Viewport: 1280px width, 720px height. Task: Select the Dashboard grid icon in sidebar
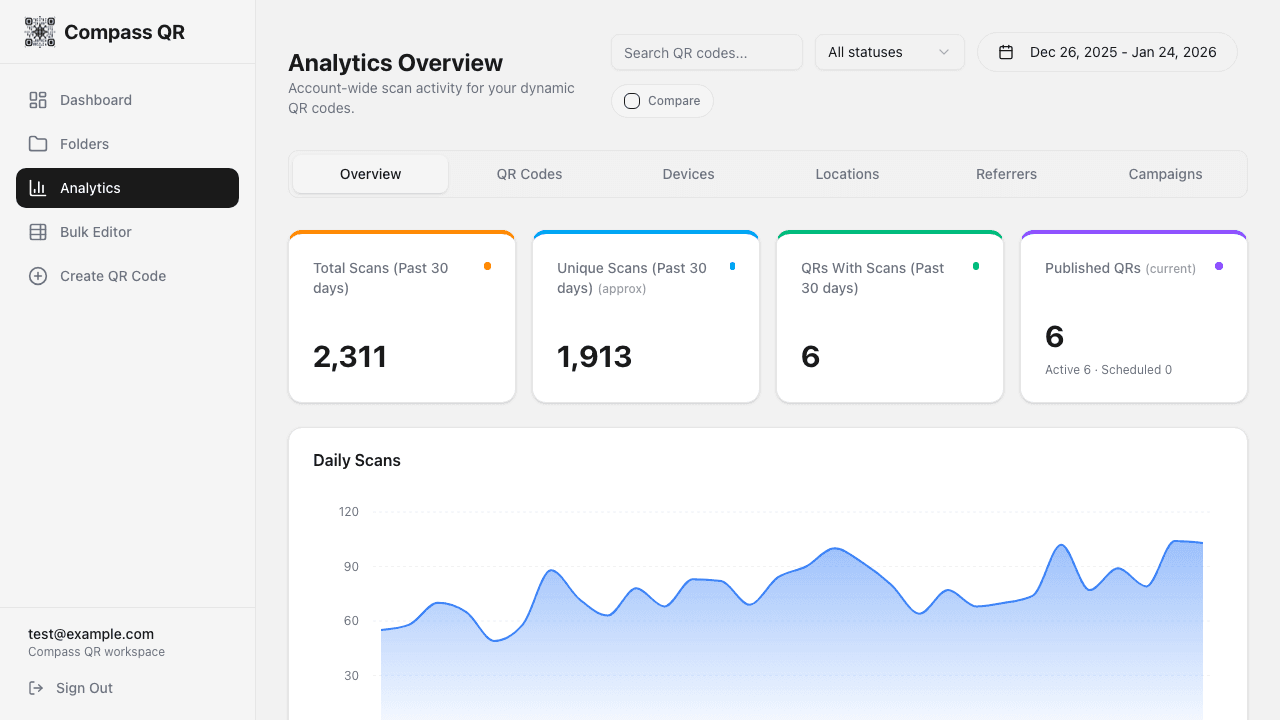pyautogui.click(x=38, y=100)
